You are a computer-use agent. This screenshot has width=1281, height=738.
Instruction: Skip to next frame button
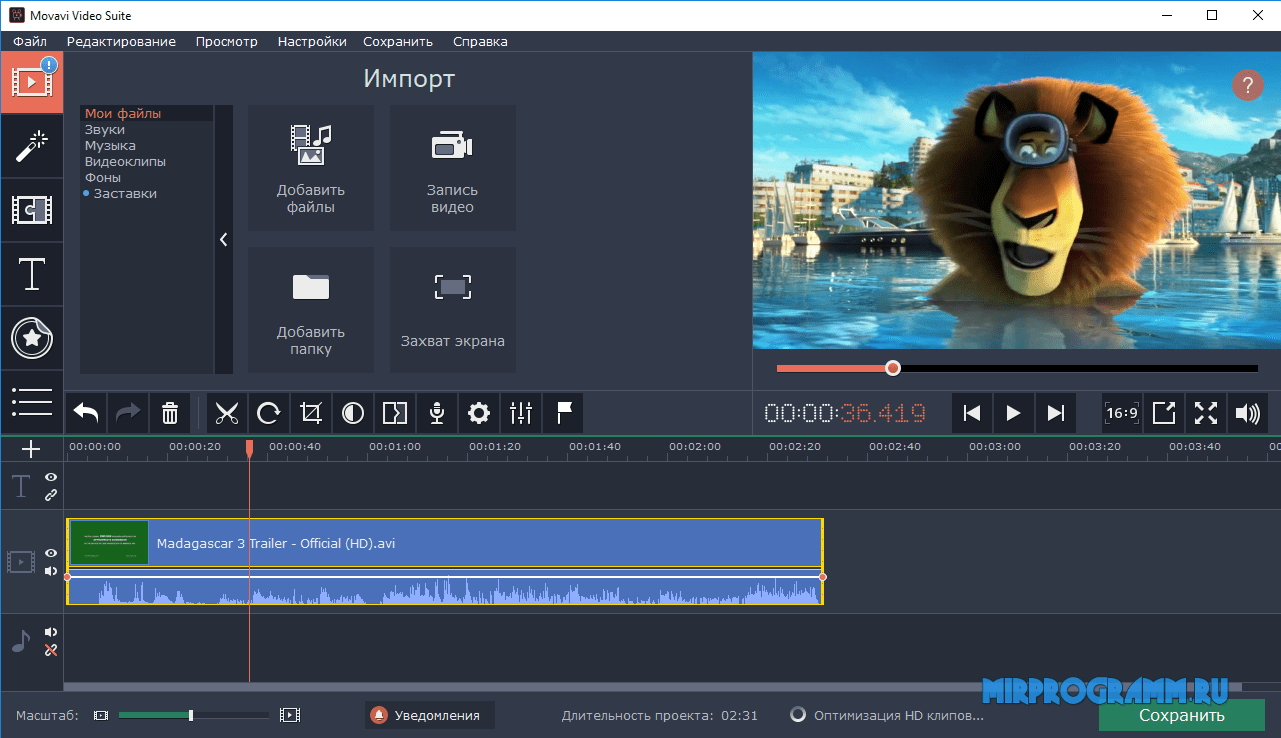click(x=1055, y=413)
